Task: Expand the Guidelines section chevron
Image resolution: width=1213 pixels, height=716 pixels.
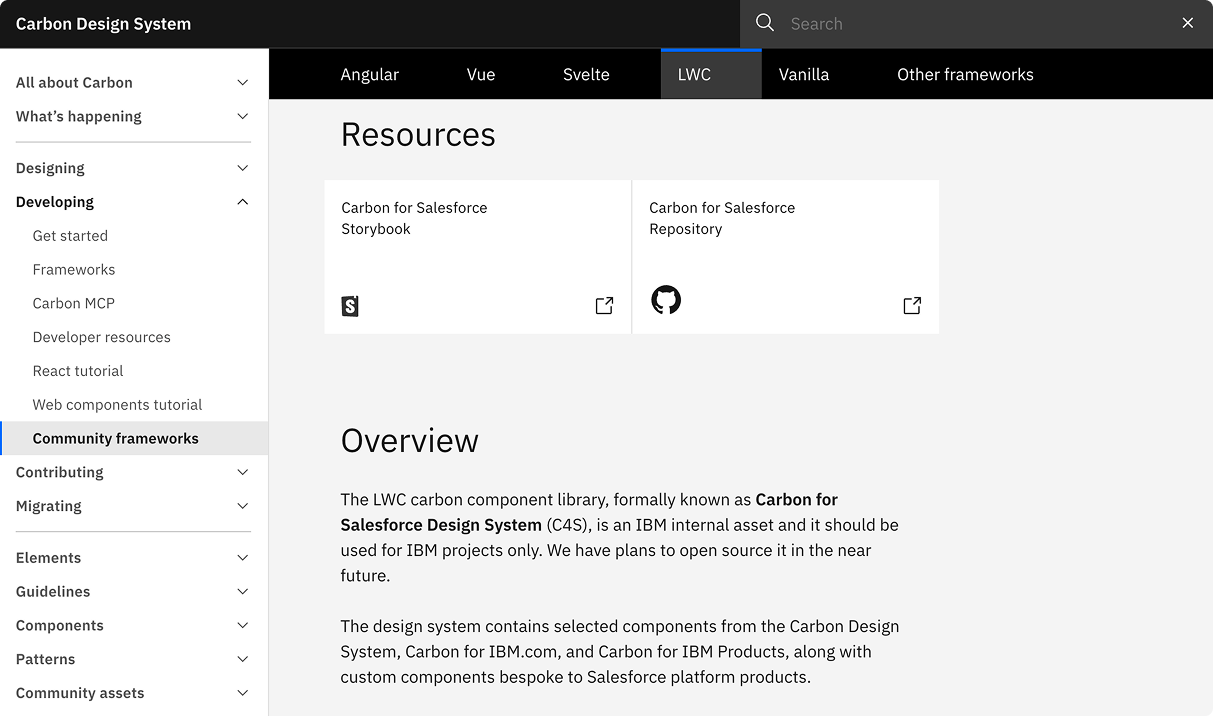Action: point(242,592)
